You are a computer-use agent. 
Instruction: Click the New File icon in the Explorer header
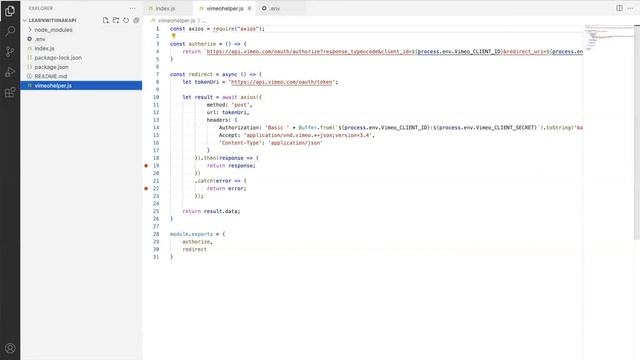pyautogui.click(x=106, y=20)
